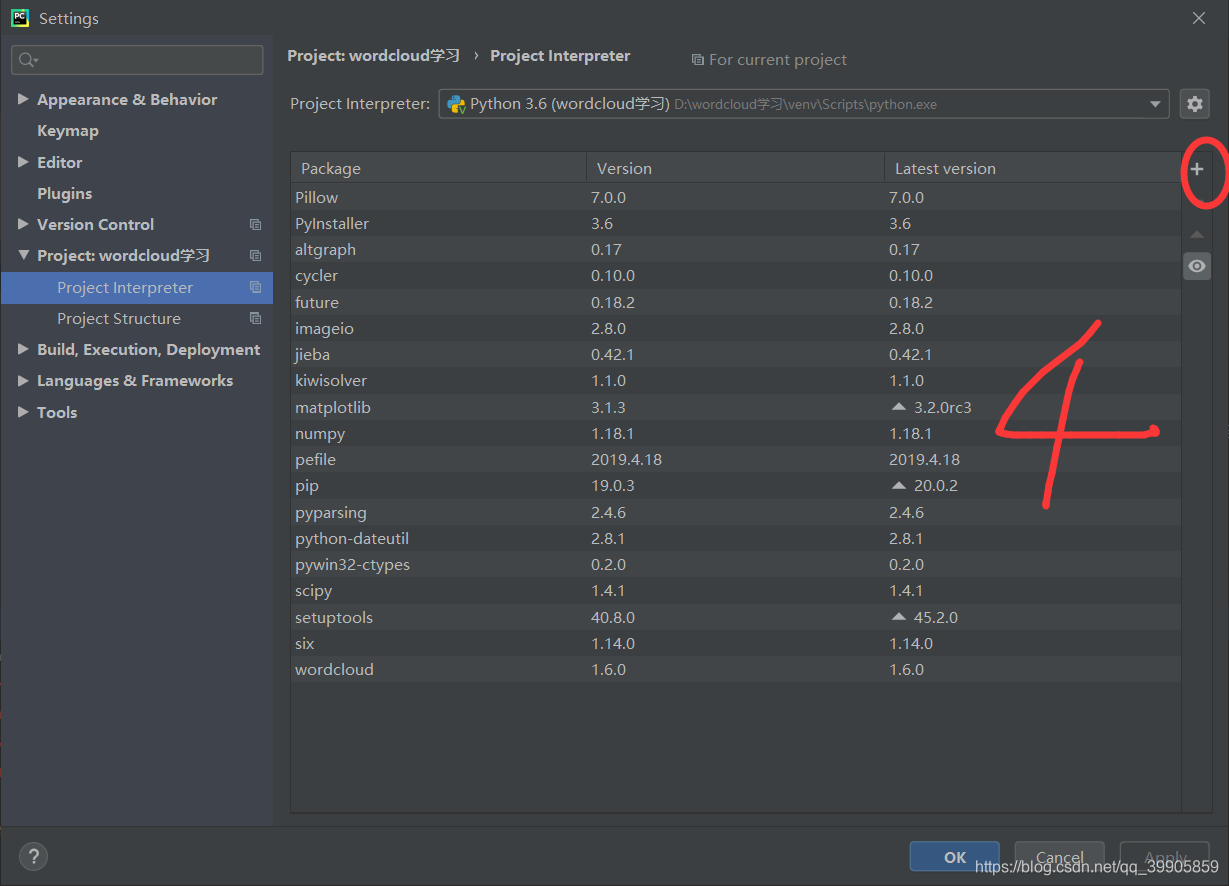Toggle the show early releases eye icon
This screenshot has height=886, width=1229.
coord(1197,266)
